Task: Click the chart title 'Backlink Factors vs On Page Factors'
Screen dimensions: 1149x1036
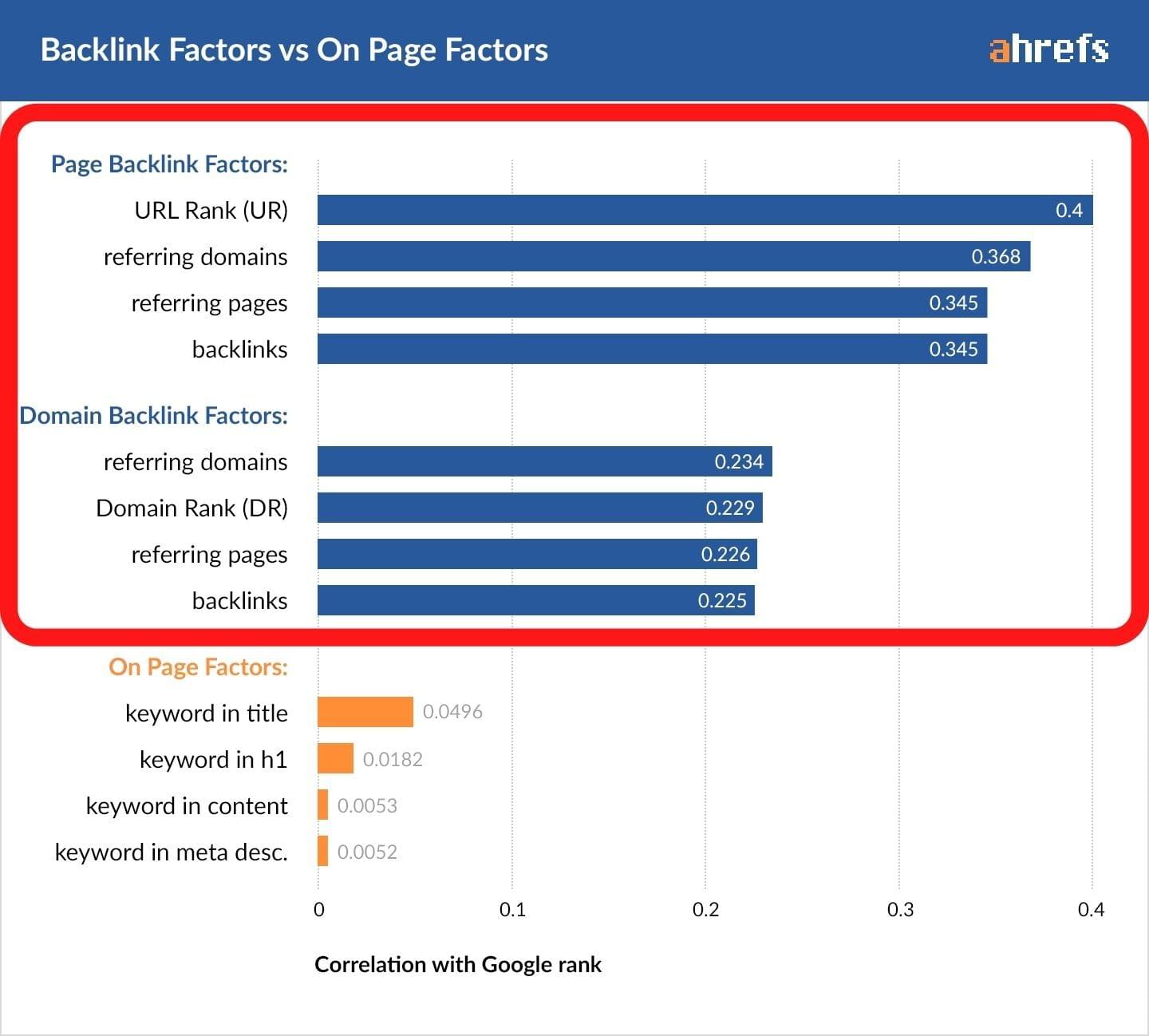Action: [294, 49]
